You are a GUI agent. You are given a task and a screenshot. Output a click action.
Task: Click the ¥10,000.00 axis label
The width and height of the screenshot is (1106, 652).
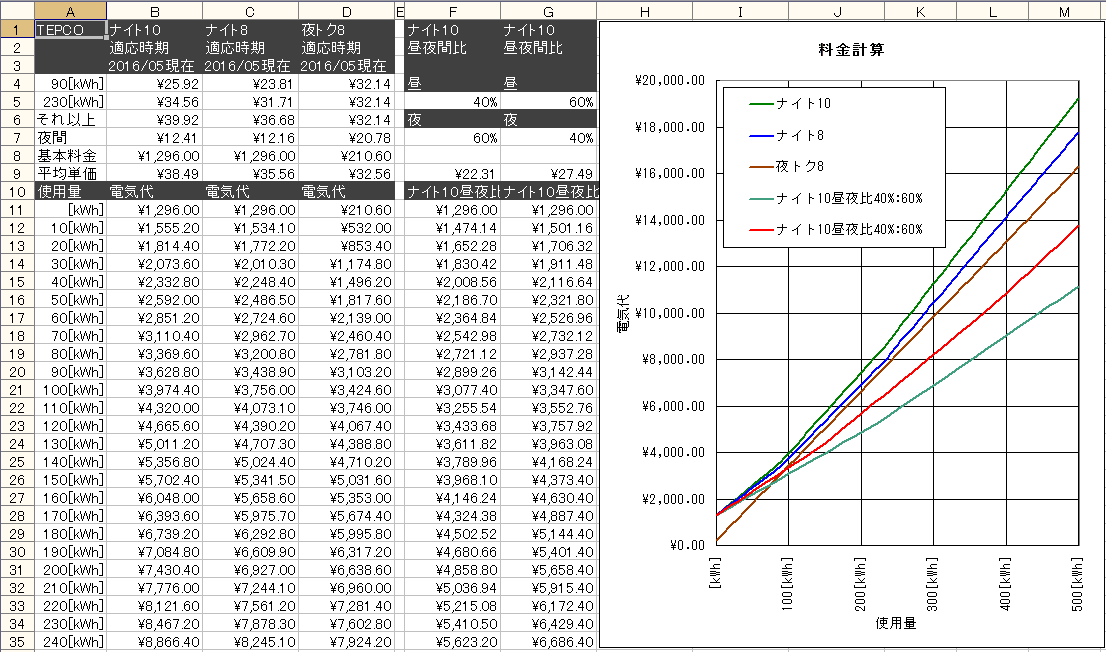pos(669,313)
